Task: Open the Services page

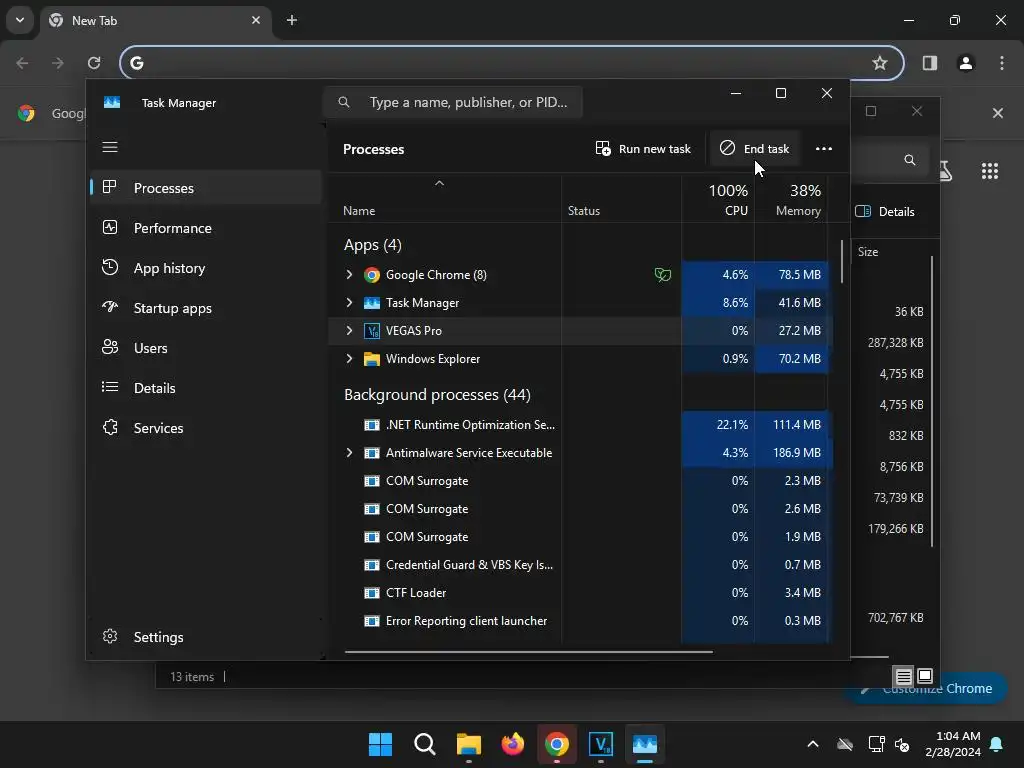Action: 206,428
